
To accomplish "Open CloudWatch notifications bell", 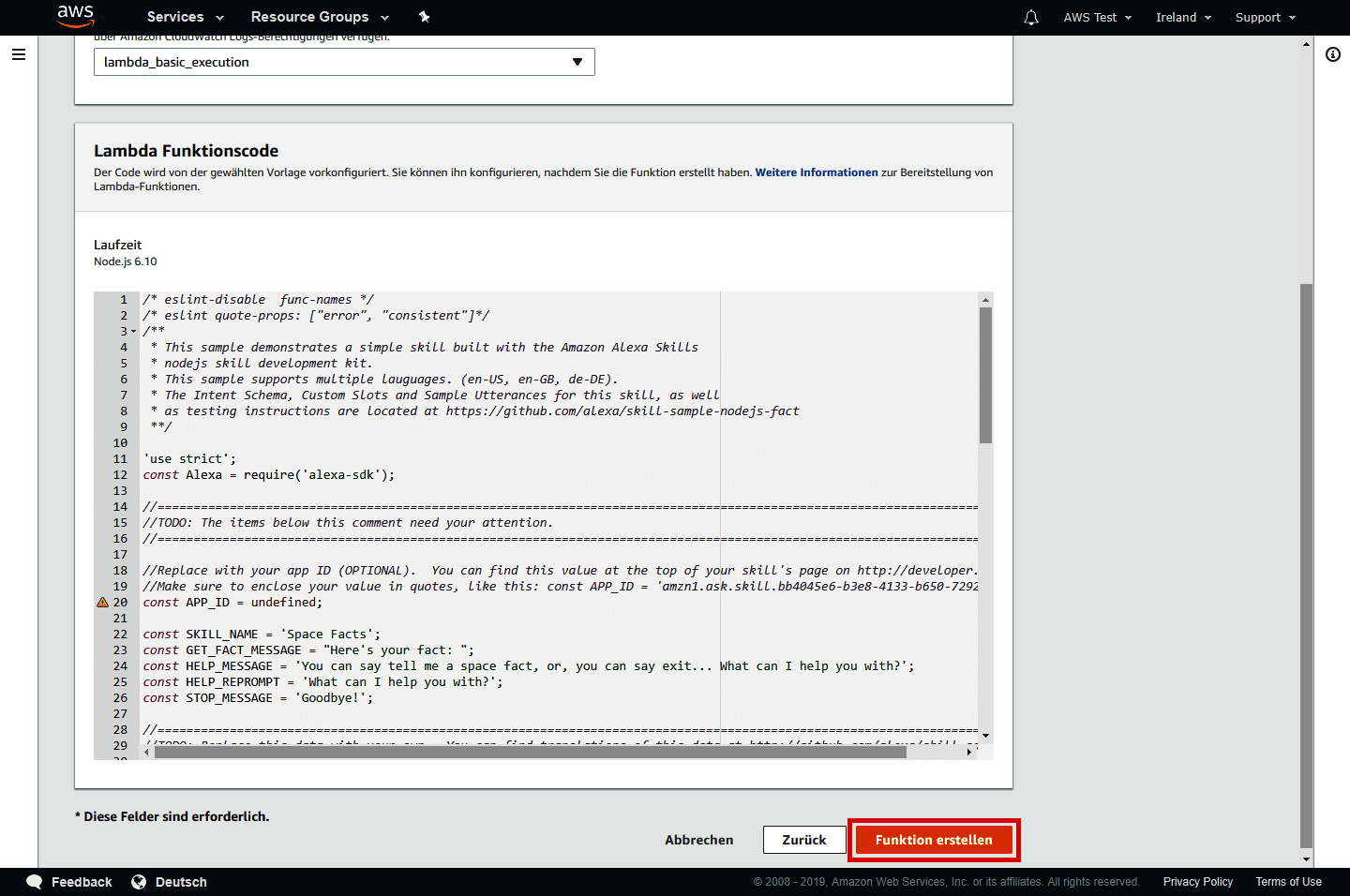I will (x=1030, y=17).
